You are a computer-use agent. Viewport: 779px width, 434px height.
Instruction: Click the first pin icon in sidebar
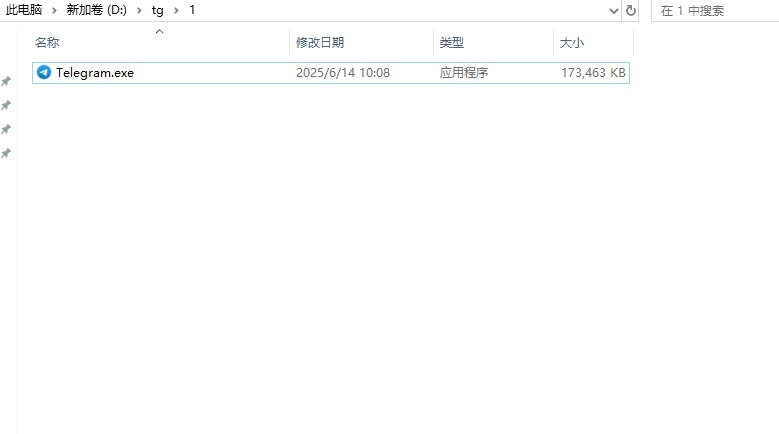tap(6, 81)
